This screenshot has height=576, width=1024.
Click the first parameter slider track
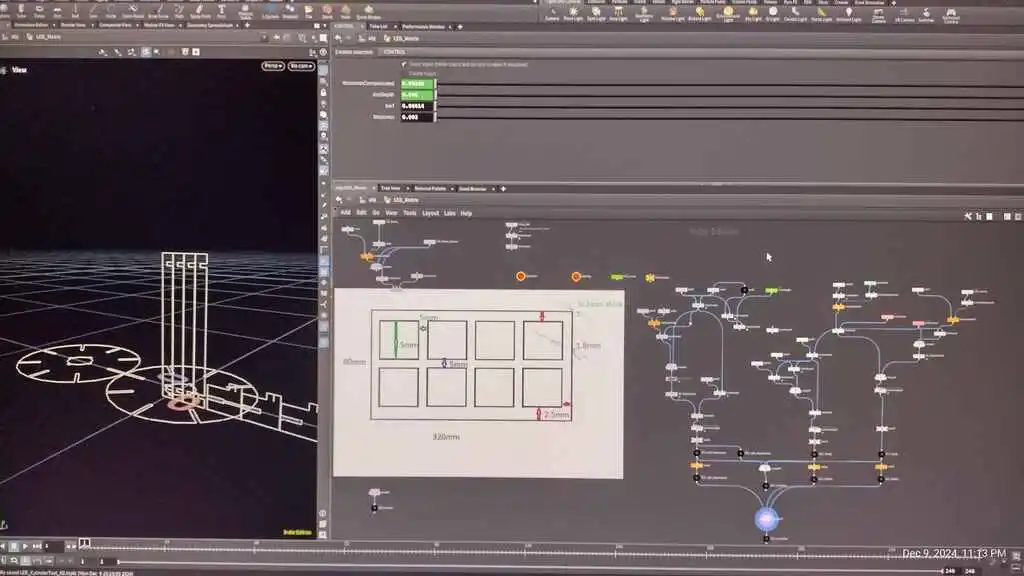[729, 84]
